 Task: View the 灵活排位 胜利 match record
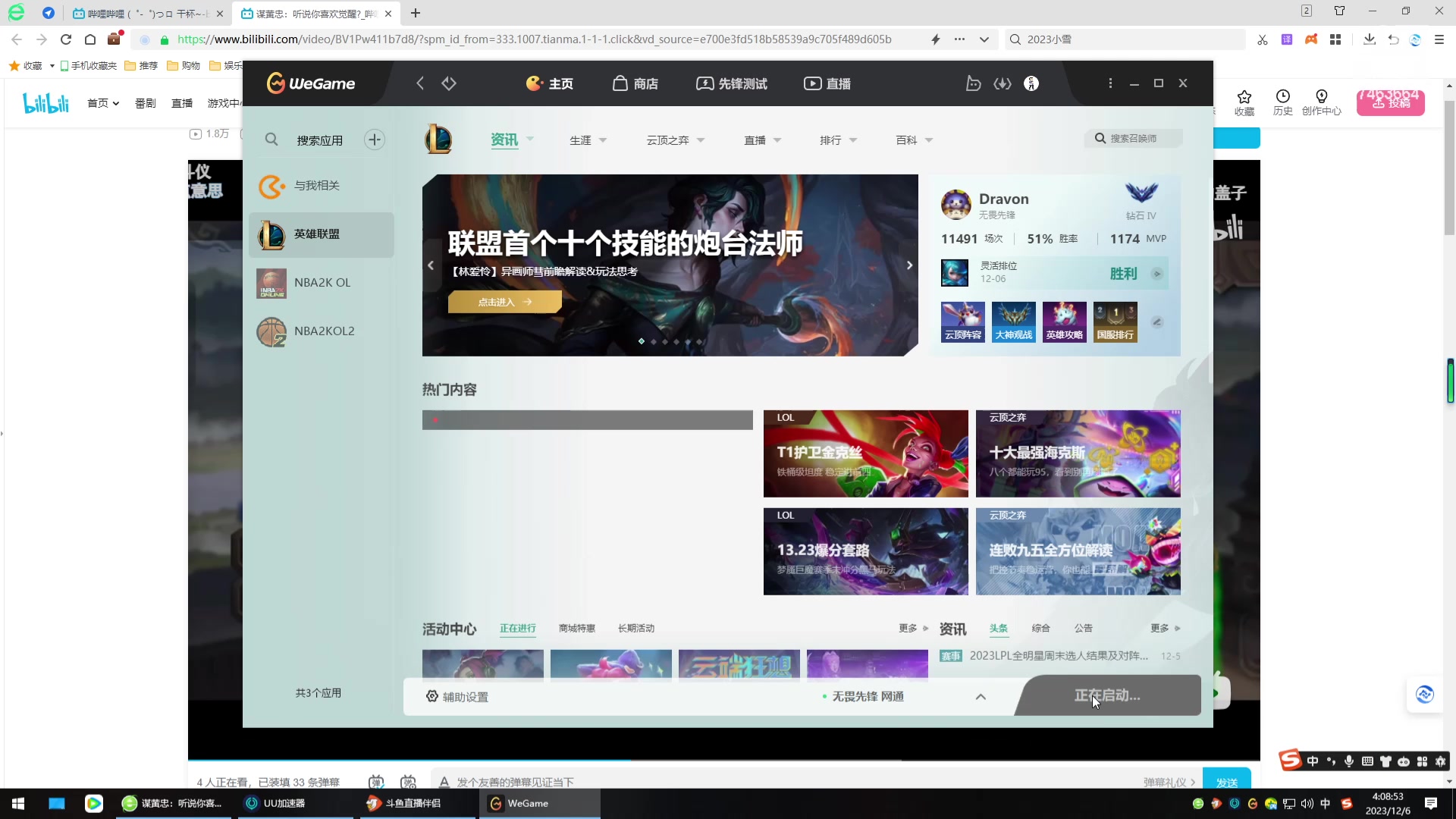(x=1054, y=273)
